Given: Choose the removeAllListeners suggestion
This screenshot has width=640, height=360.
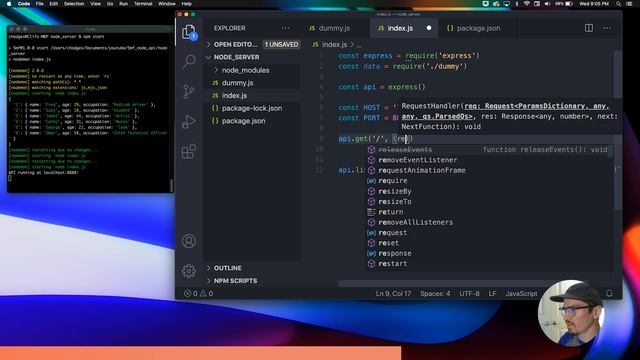Looking at the screenshot, I should tap(488, 222).
